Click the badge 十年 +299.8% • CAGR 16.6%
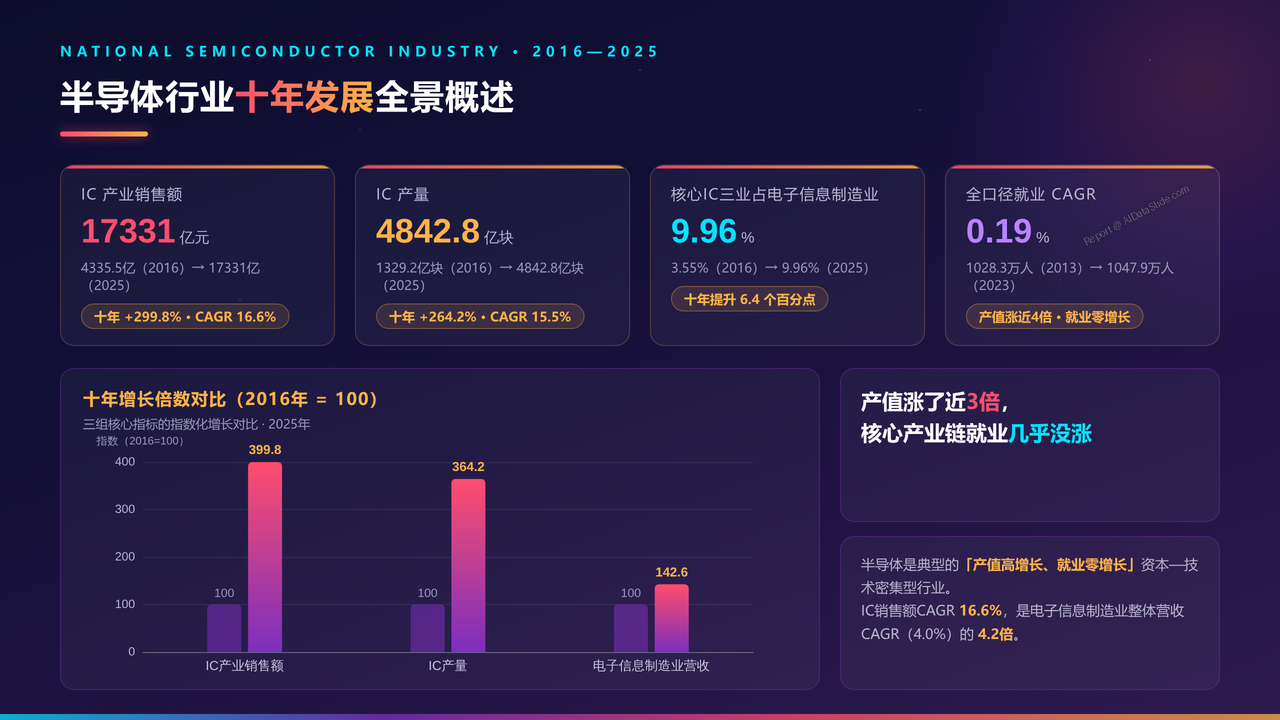The height and width of the screenshot is (720, 1280). pyautogui.click(x=185, y=316)
